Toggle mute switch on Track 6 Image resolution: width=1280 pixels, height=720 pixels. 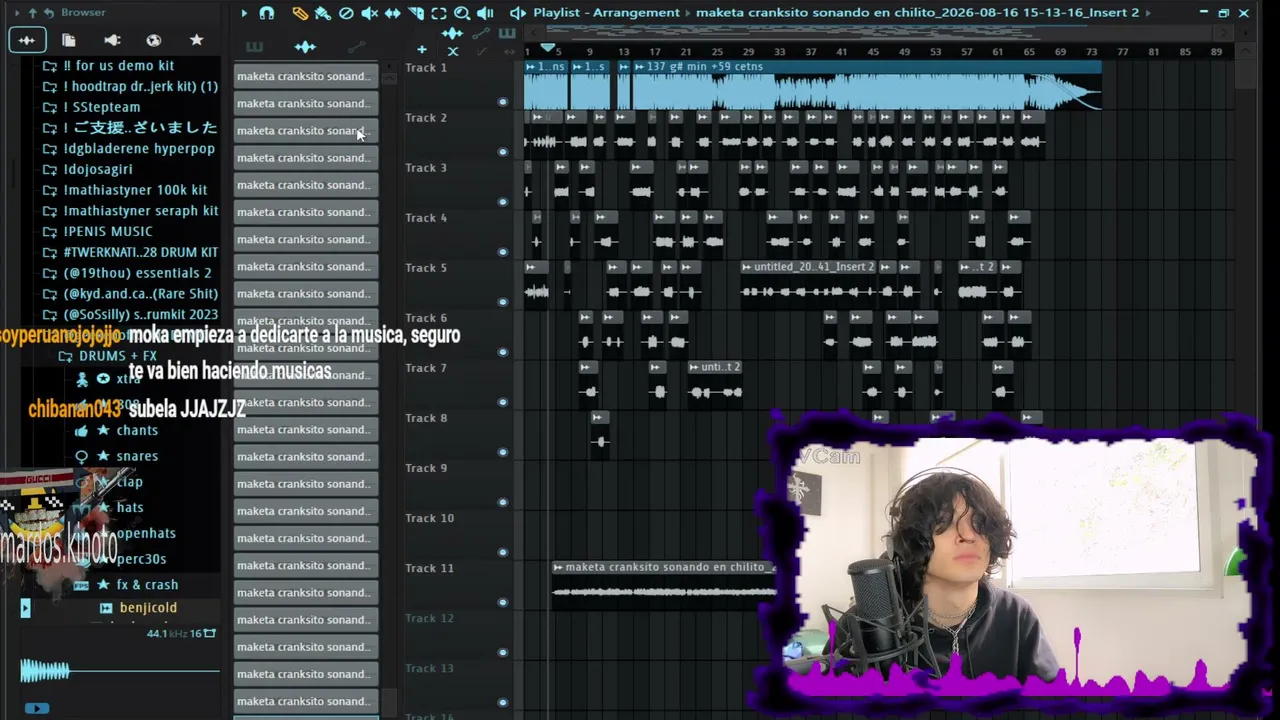503,352
